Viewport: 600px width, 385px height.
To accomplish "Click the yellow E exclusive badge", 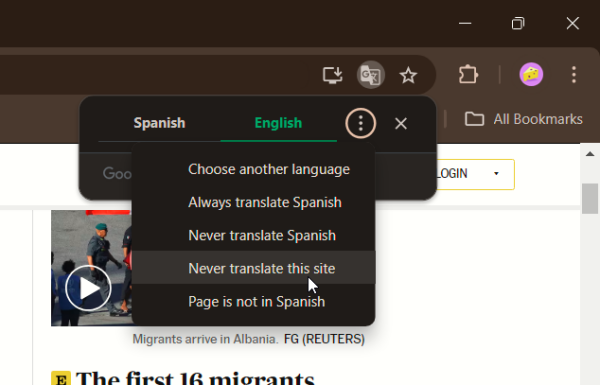I will [61, 378].
